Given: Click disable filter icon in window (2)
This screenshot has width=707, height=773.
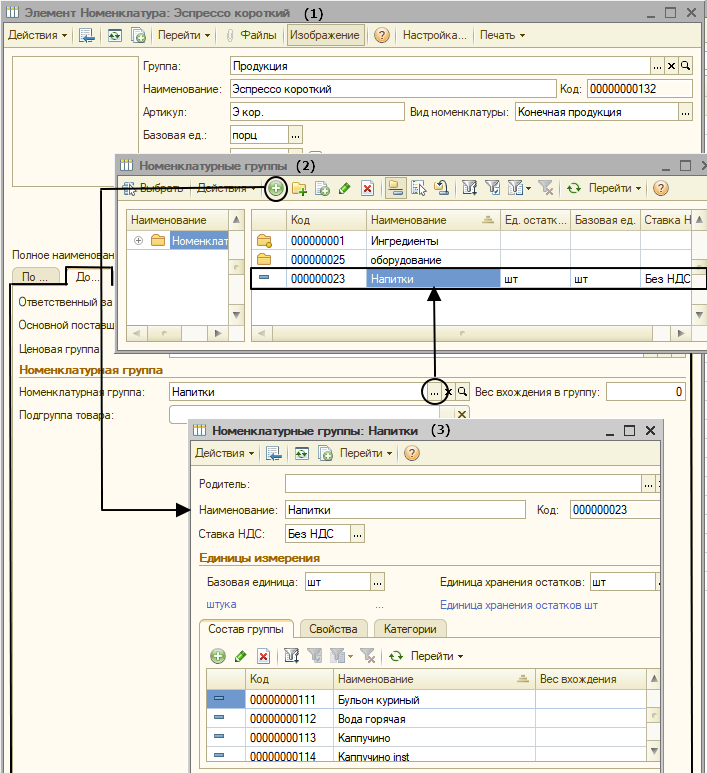Looking at the screenshot, I should click(546, 188).
